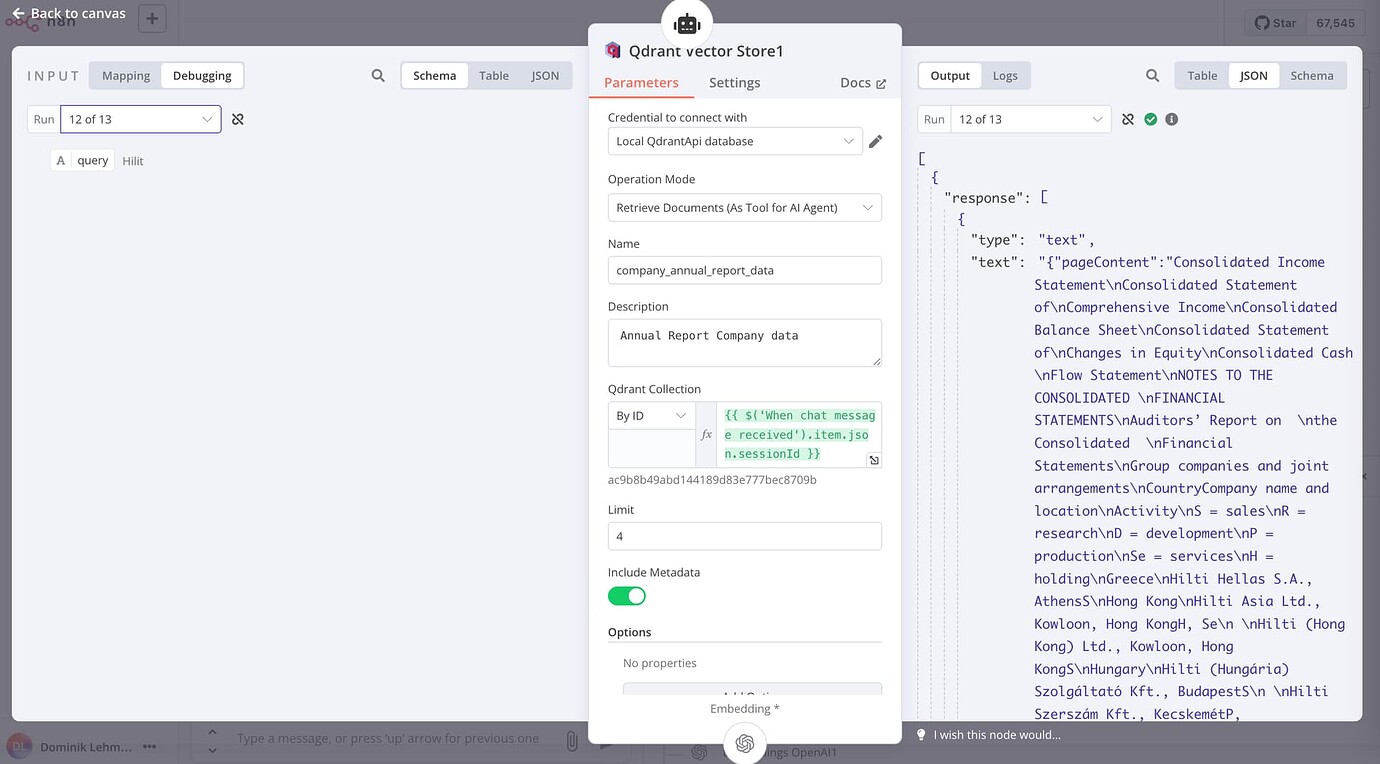Toggle the Include Metadata switch
The width and height of the screenshot is (1380, 764).
(627, 596)
